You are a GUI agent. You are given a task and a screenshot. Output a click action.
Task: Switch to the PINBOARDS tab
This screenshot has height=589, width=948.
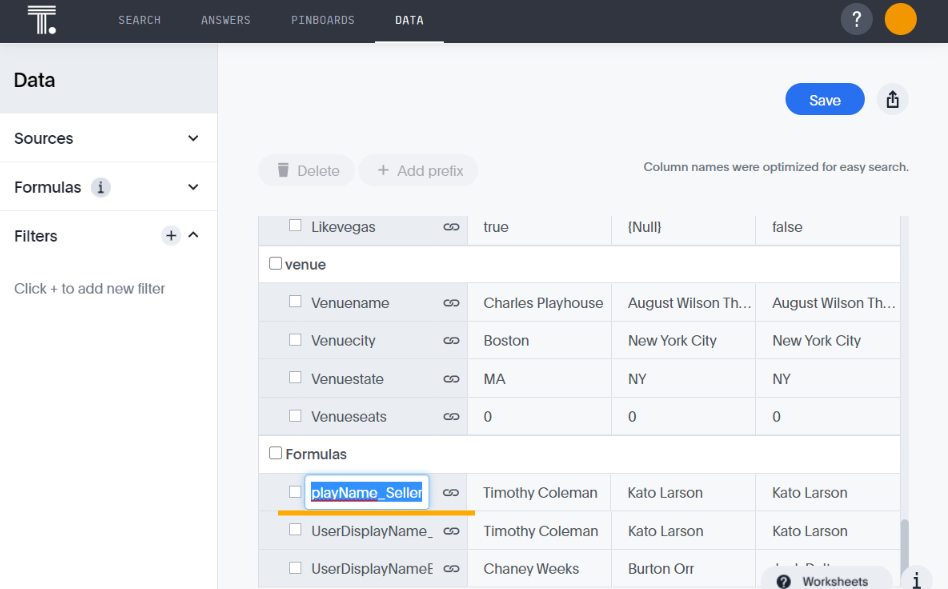click(x=322, y=19)
